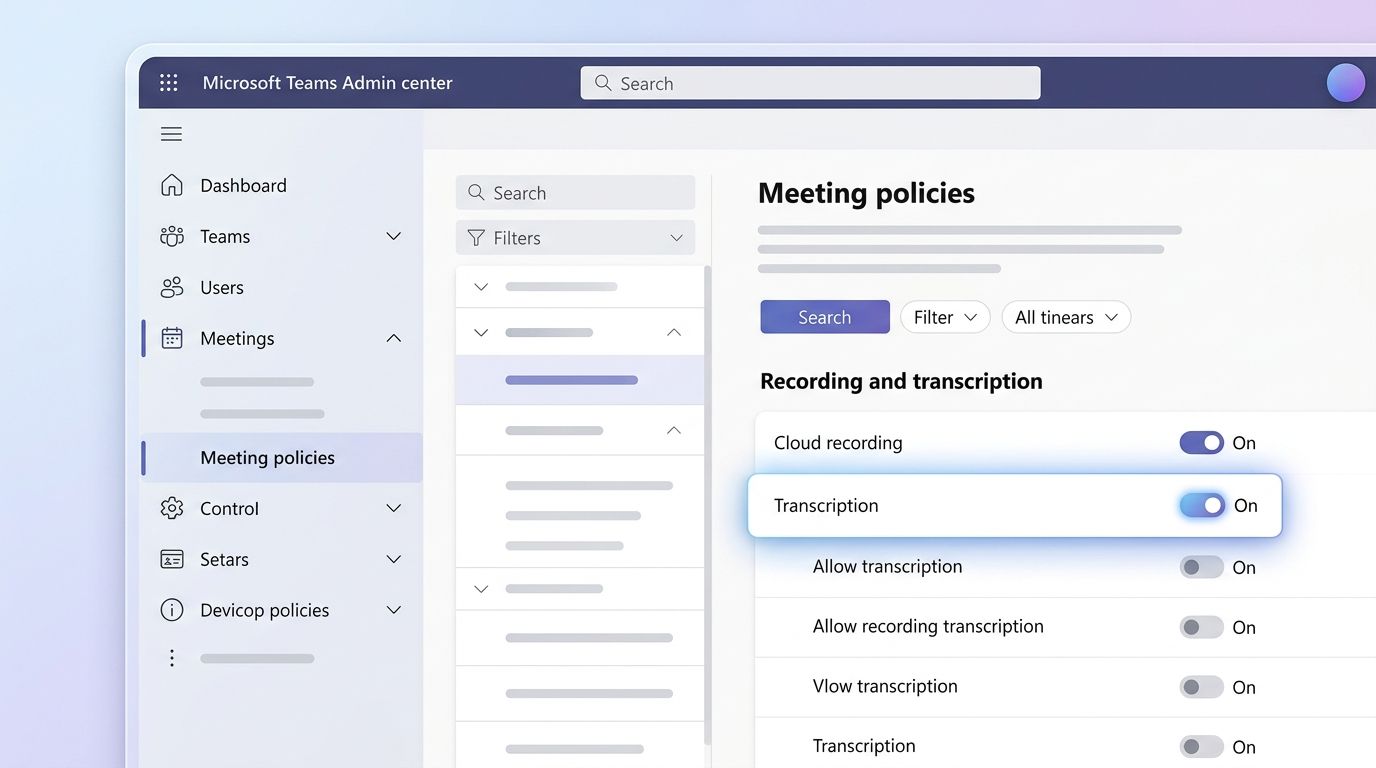Select Meeting policies in the sidebar
This screenshot has width=1376, height=768.
click(266, 457)
